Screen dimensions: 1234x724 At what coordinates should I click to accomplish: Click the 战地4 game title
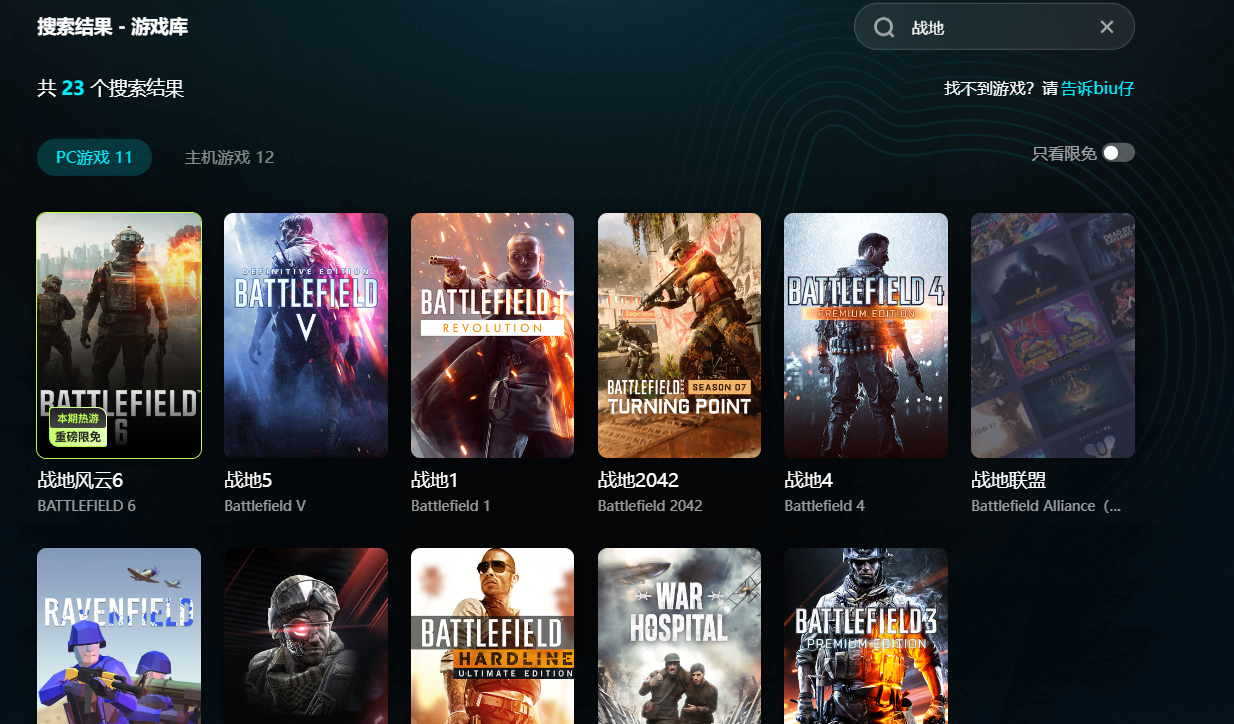tap(809, 480)
